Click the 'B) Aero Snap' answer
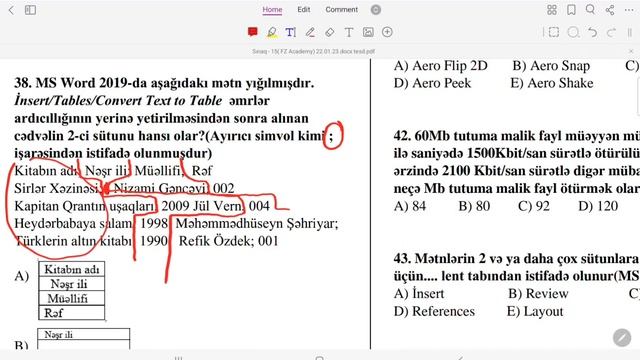Screen dimensions: 640x360 [551, 66]
